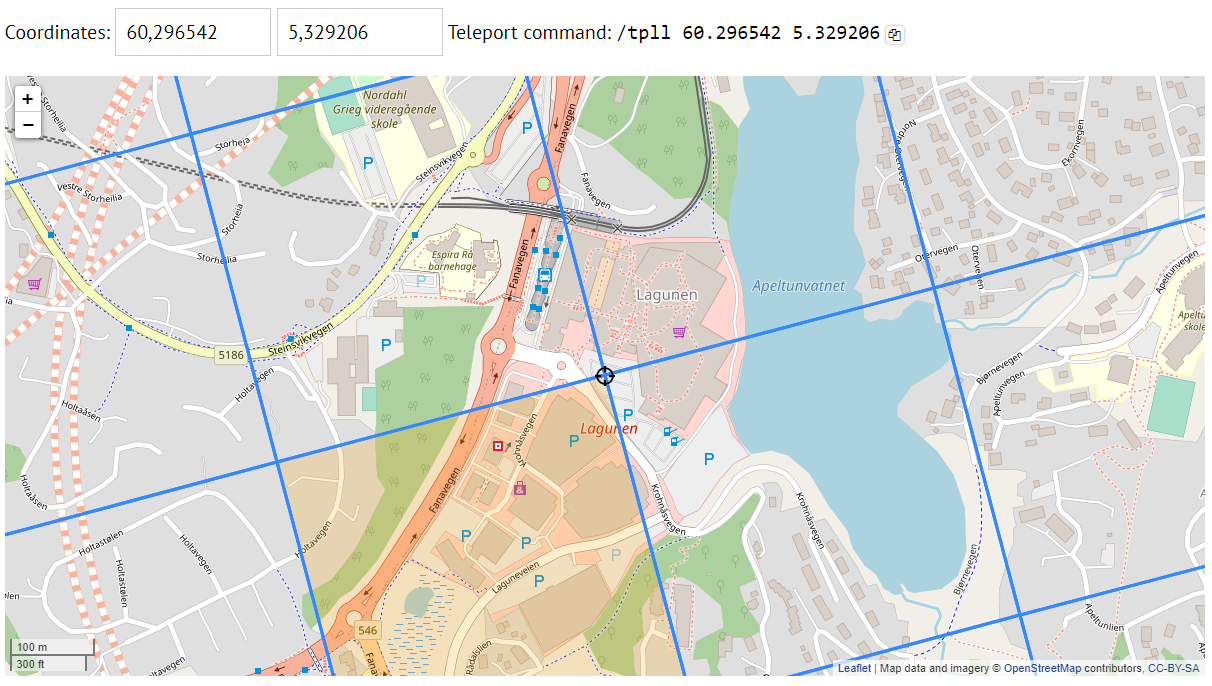Viewport: 1212px width, 686px height.
Task: Click the purple shop icon south of Lagunen
Action: click(519, 489)
